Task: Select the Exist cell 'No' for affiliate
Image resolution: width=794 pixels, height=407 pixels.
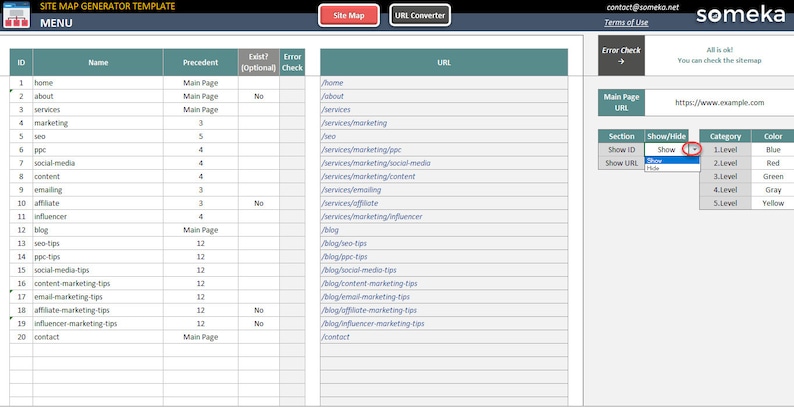Action: point(259,203)
